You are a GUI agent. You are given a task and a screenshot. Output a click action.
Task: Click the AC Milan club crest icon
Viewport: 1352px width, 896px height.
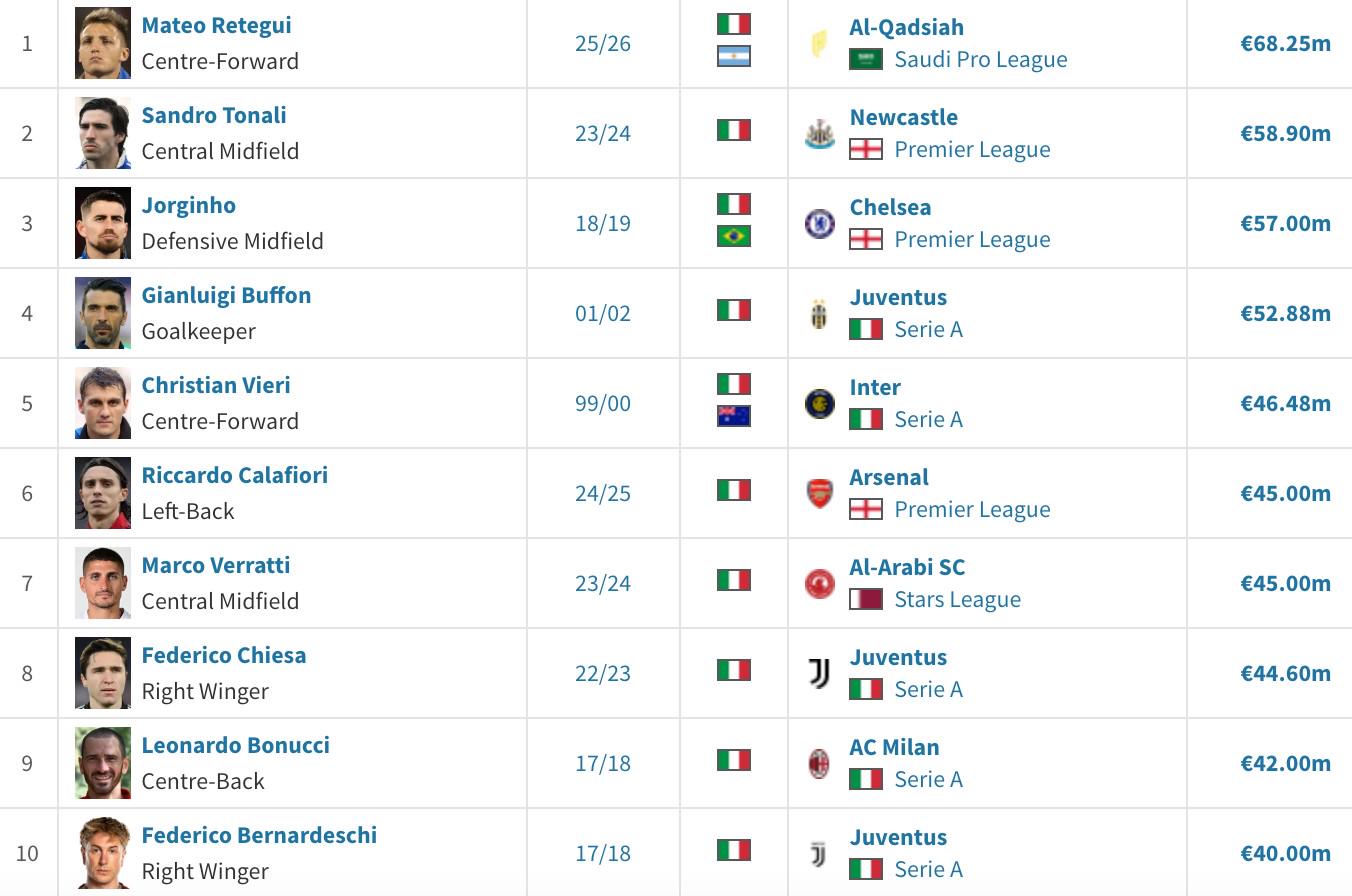tap(819, 764)
